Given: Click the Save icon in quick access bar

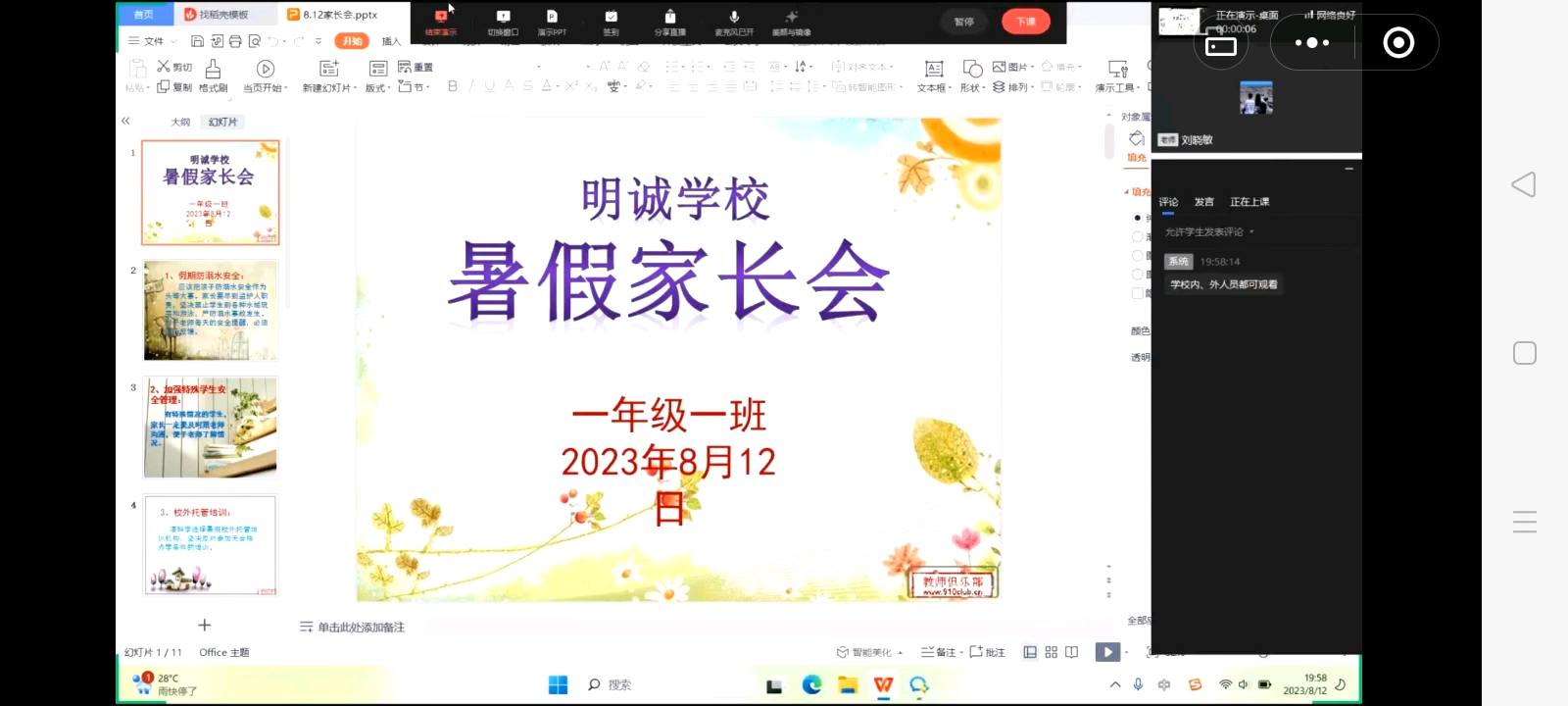Looking at the screenshot, I should coord(197,41).
